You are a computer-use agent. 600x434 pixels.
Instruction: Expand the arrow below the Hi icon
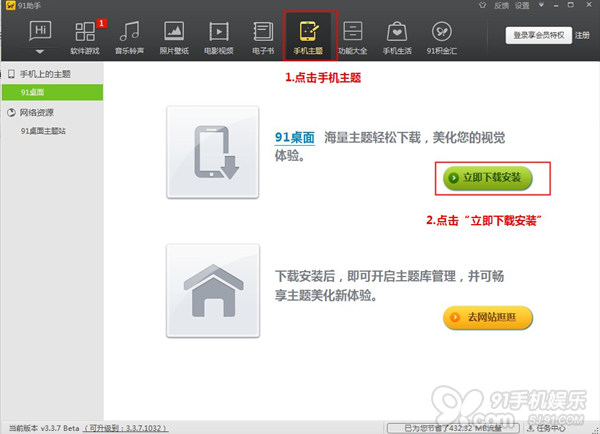(40, 51)
